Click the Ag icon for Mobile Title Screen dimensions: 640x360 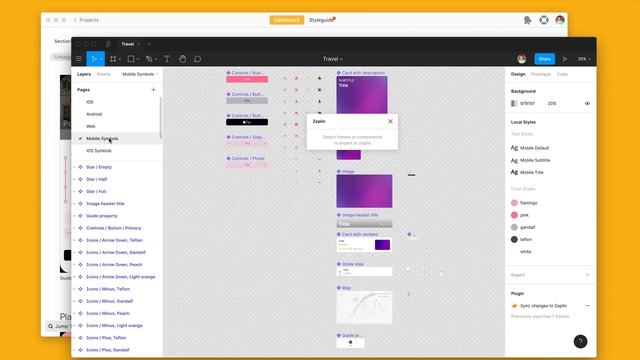[514, 172]
